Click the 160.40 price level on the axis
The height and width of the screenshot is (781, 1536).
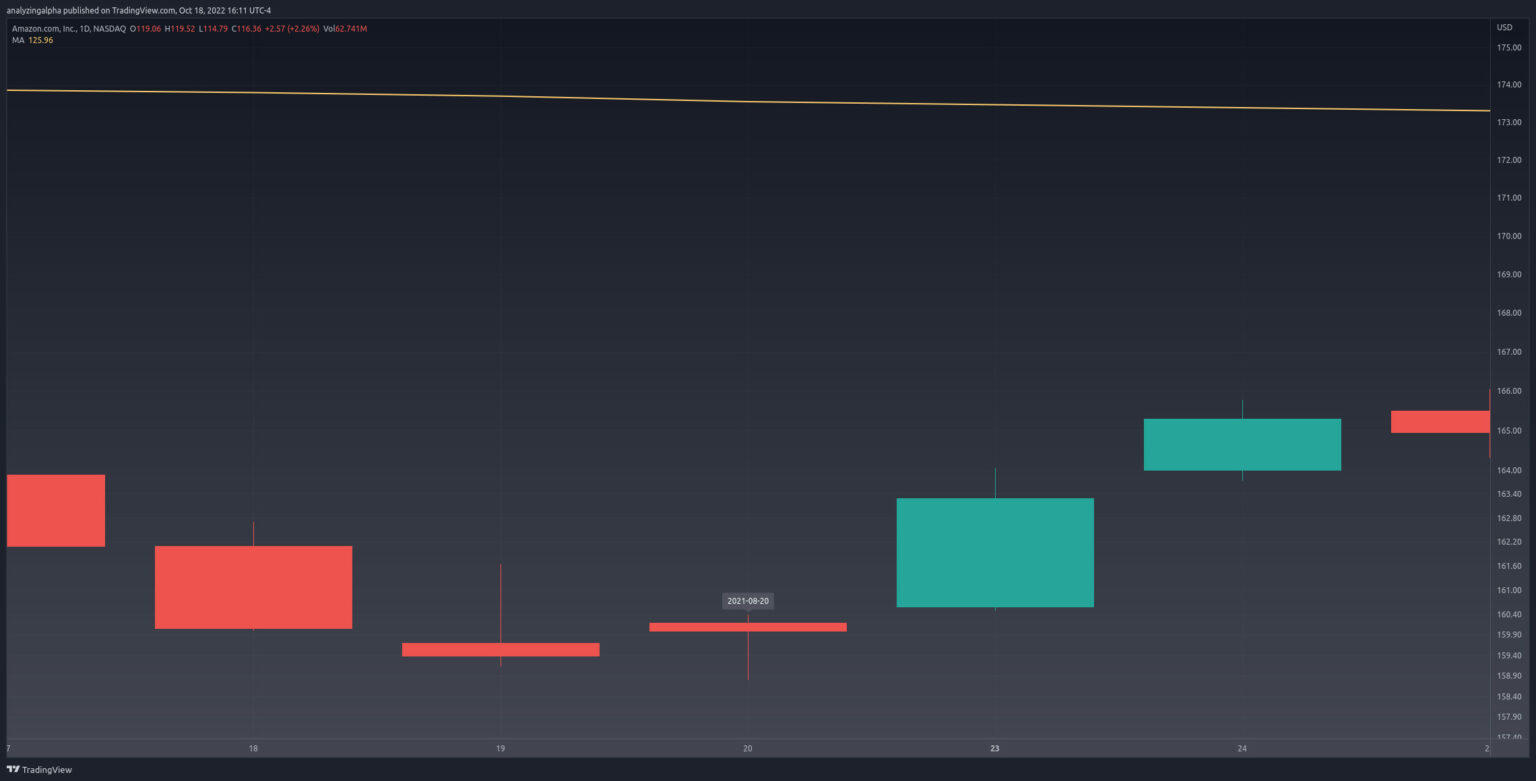pyautogui.click(x=1508, y=614)
